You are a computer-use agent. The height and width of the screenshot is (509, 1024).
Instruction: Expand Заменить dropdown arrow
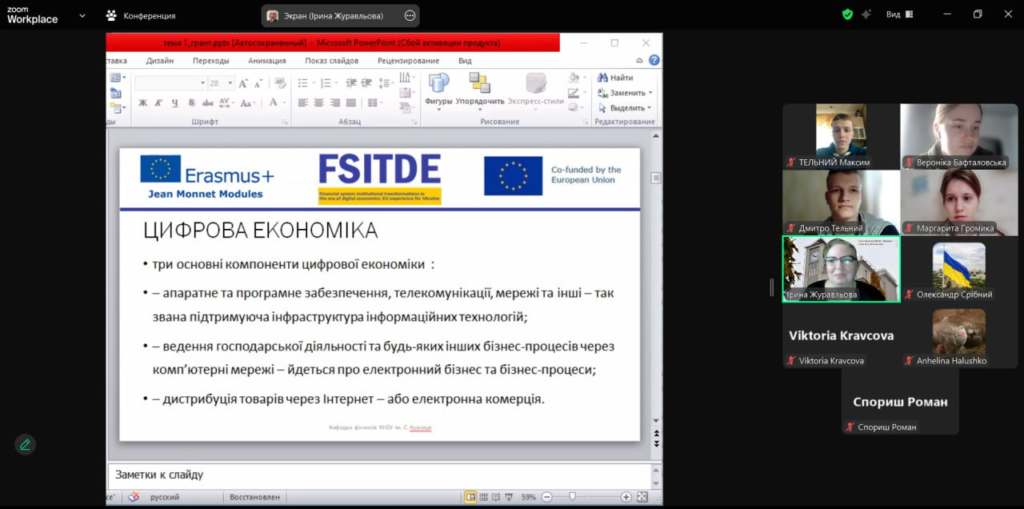pyautogui.click(x=650, y=93)
